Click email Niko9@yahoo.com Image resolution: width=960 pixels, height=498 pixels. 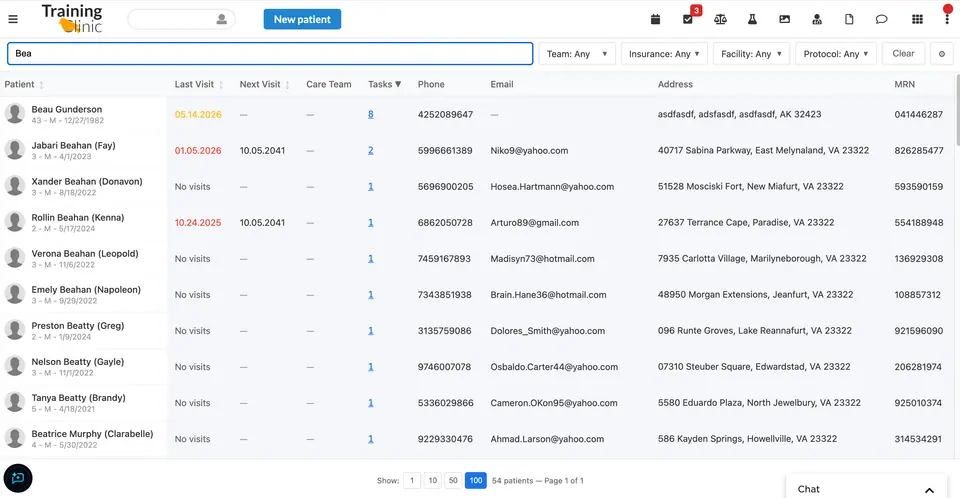tap(529, 151)
